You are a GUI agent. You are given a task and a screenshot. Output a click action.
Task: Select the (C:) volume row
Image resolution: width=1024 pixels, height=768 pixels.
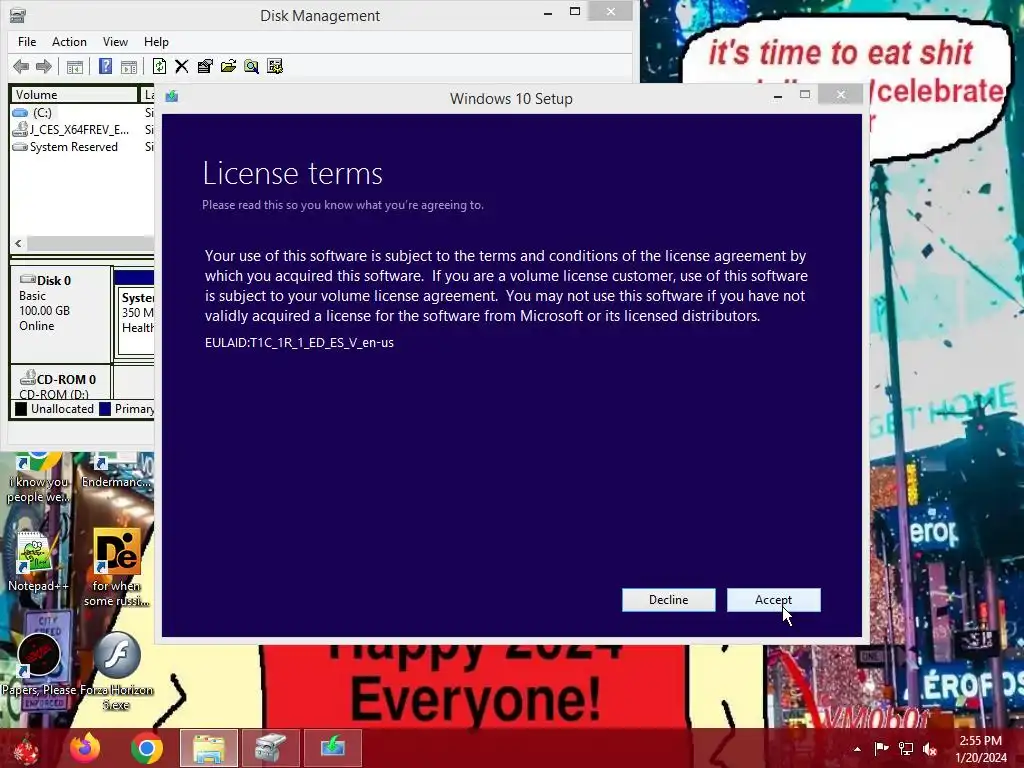coord(82,112)
